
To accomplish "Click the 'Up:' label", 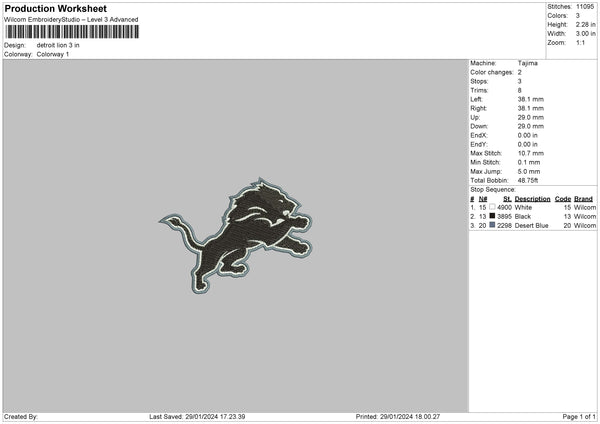I will tap(475, 117).
